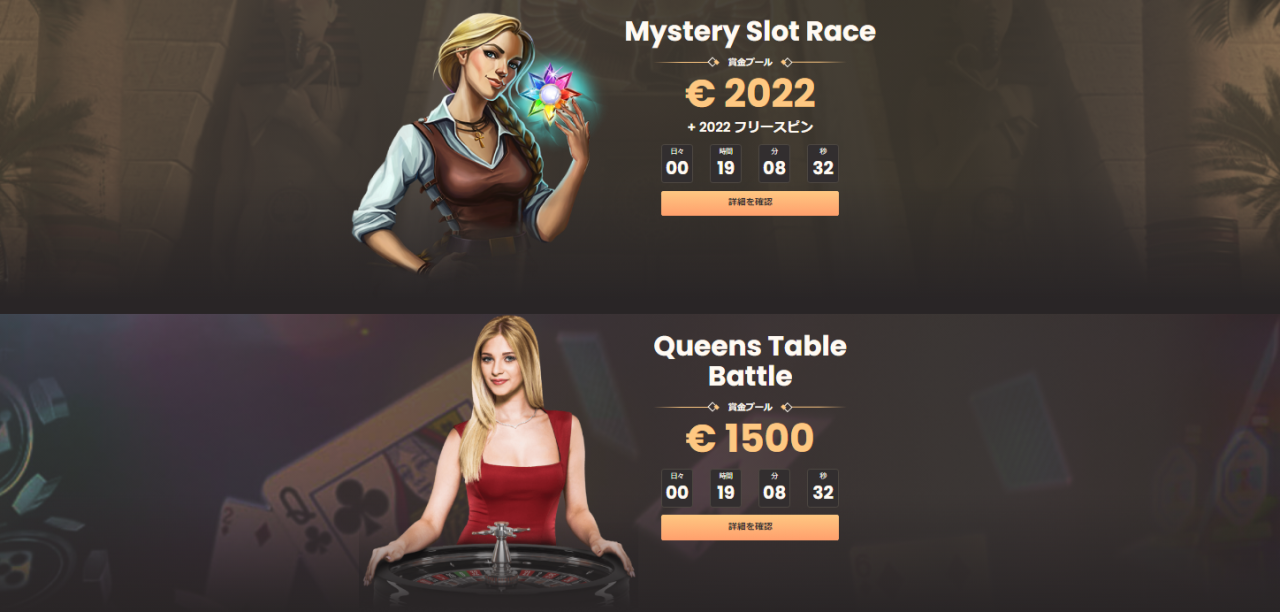Image resolution: width=1280 pixels, height=612 pixels.
Task: Click the prize pool label under Slot Race
Action: pyautogui.click(x=750, y=62)
